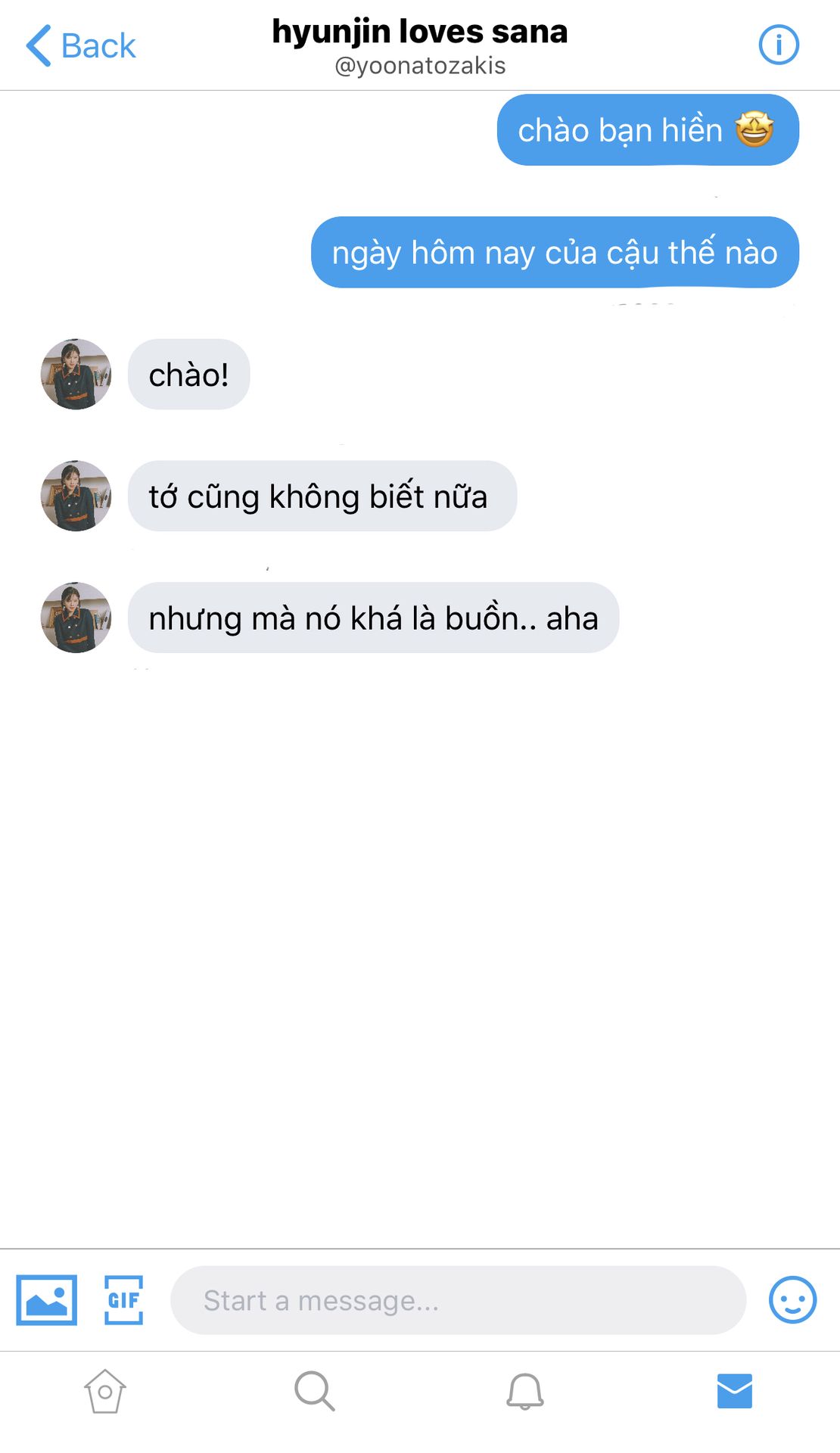This screenshot has width=840, height=1453.
Task: Open the GIF picker icon
Action: point(123,1300)
